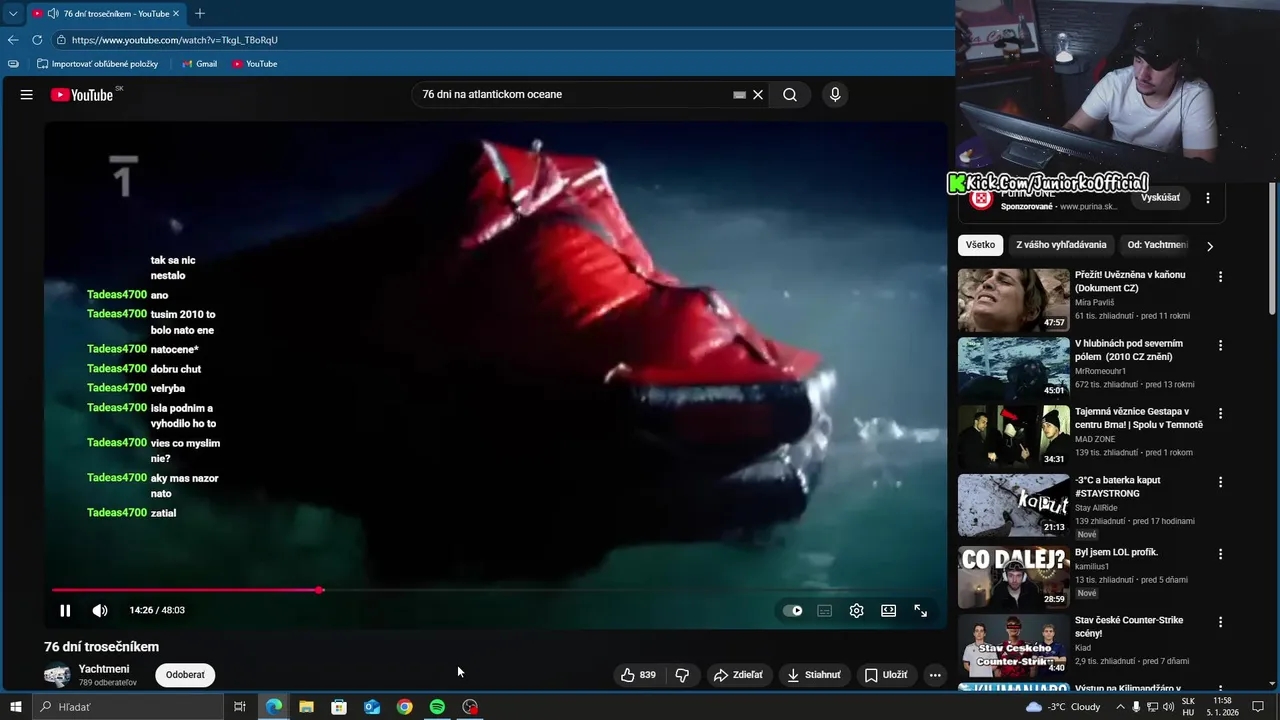Open options for the Purina ad

[x=1208, y=198]
